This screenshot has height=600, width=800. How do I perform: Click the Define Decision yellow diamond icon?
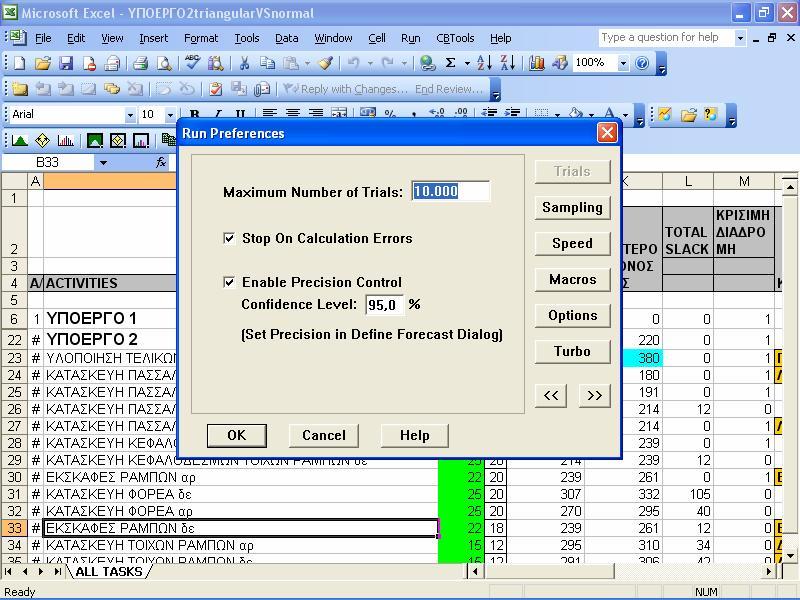pyautogui.click(x=43, y=140)
